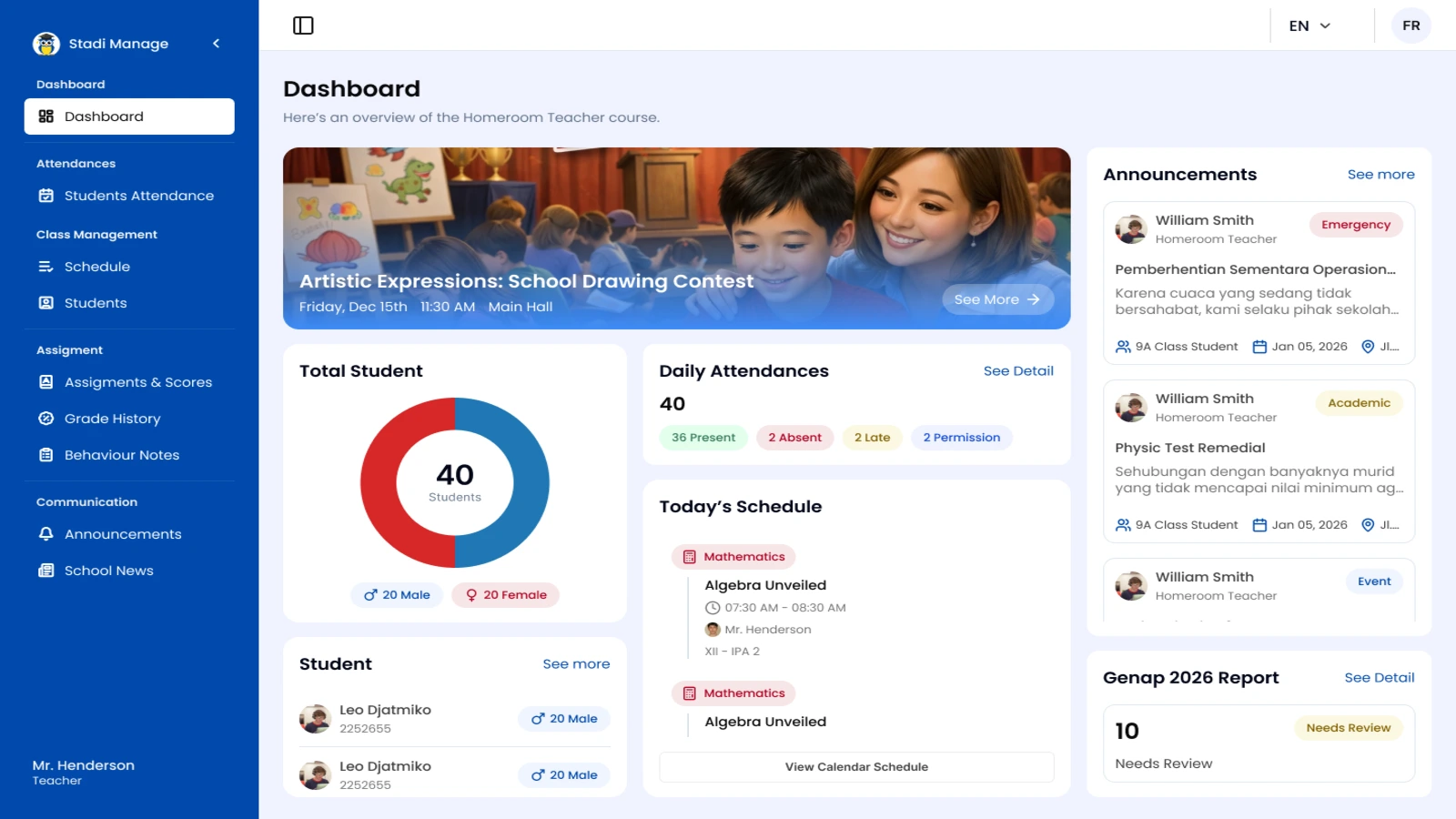The height and width of the screenshot is (819, 1456).
Task: Click the School News newspaper icon
Action: coord(46,571)
